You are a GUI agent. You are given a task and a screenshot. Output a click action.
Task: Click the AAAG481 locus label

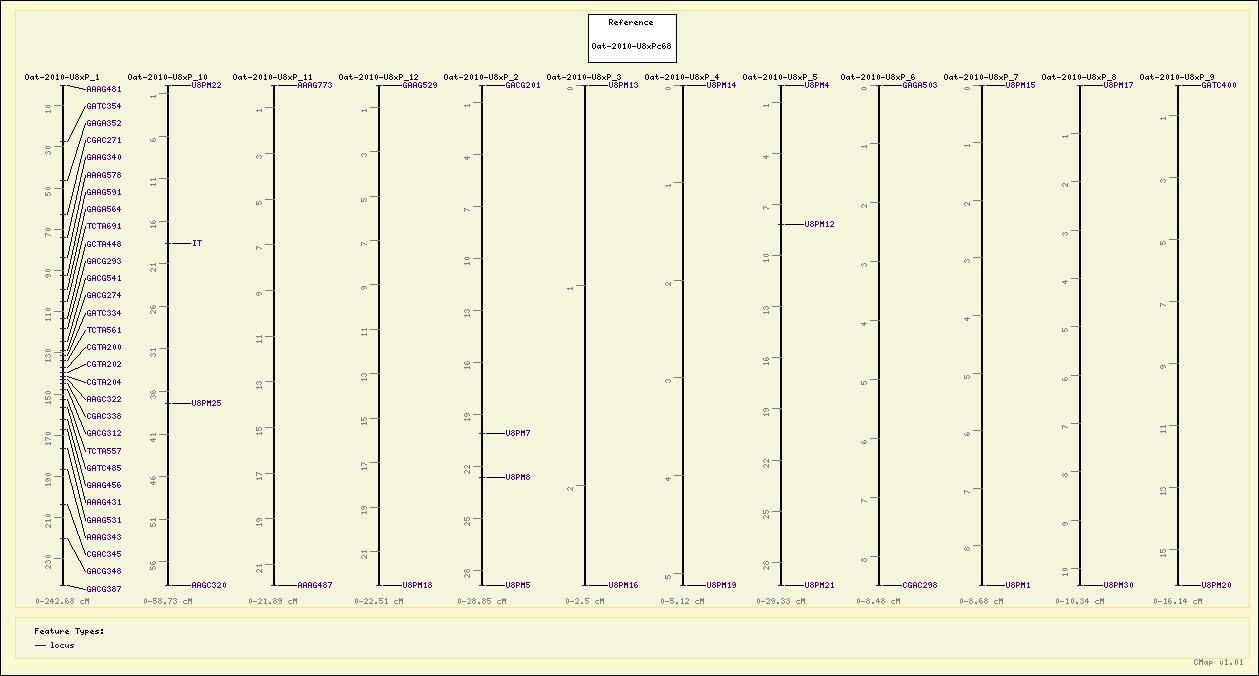tap(104, 89)
